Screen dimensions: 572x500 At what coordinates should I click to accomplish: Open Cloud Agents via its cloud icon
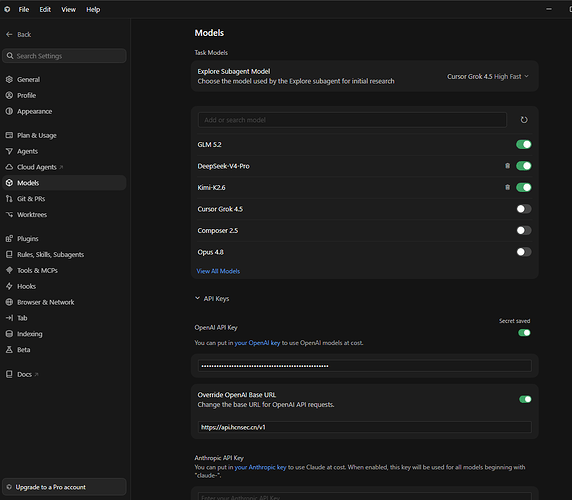point(9,167)
